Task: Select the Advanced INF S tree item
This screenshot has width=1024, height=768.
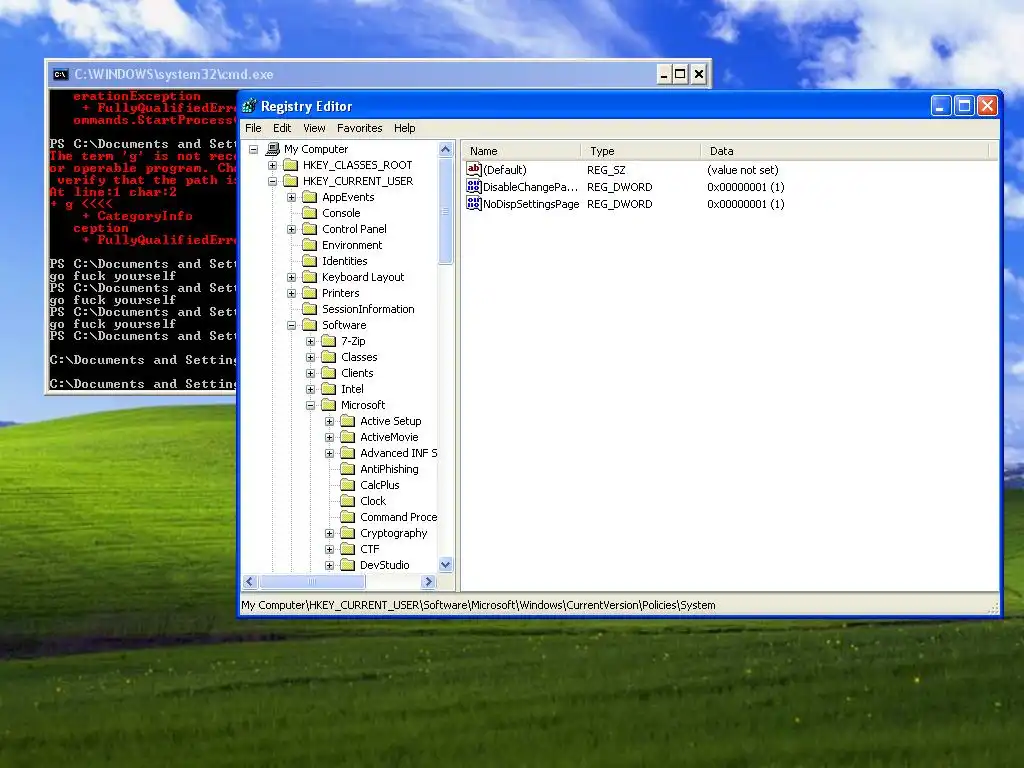Action: (398, 453)
